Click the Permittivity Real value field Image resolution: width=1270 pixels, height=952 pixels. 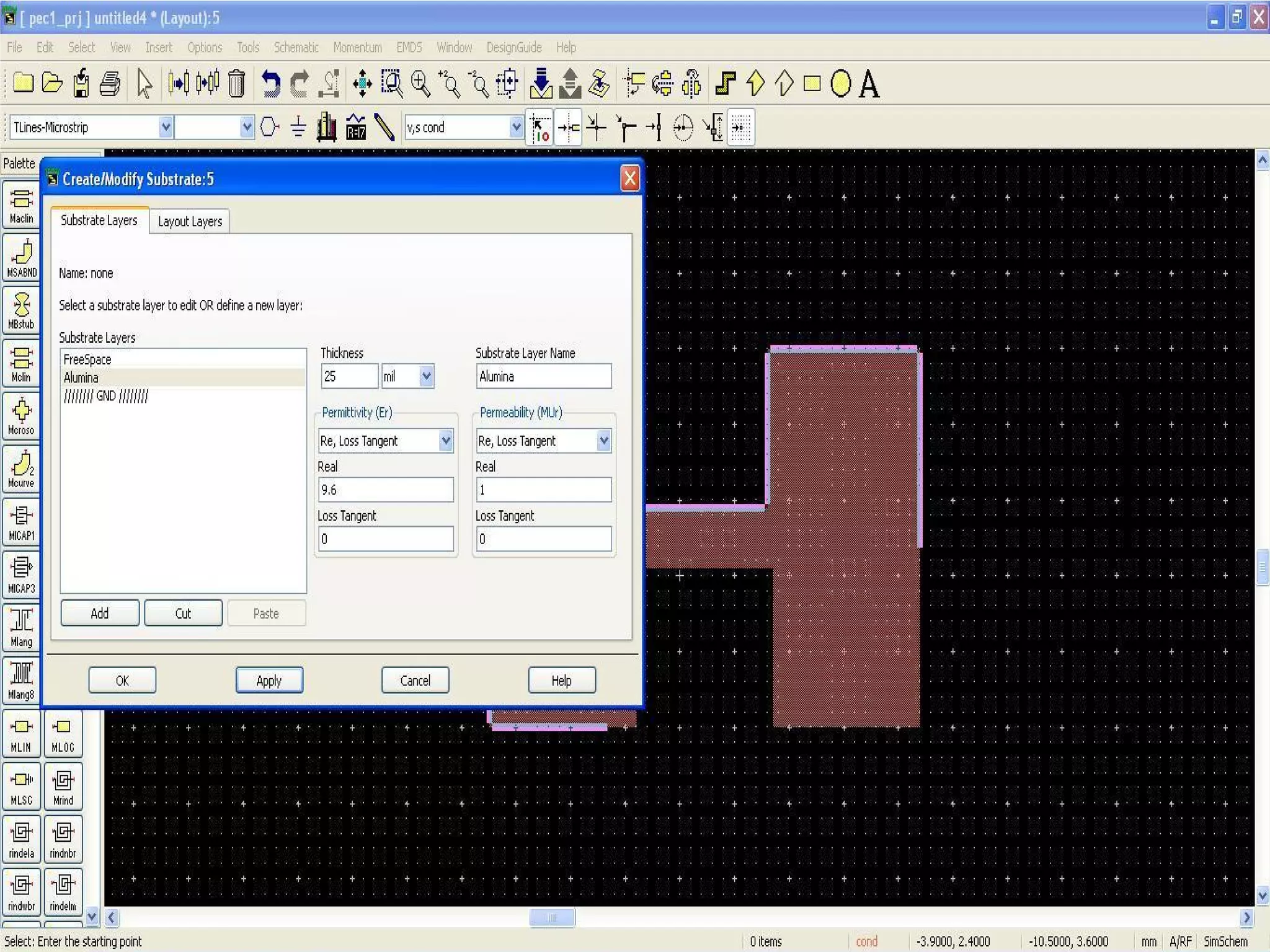[386, 490]
